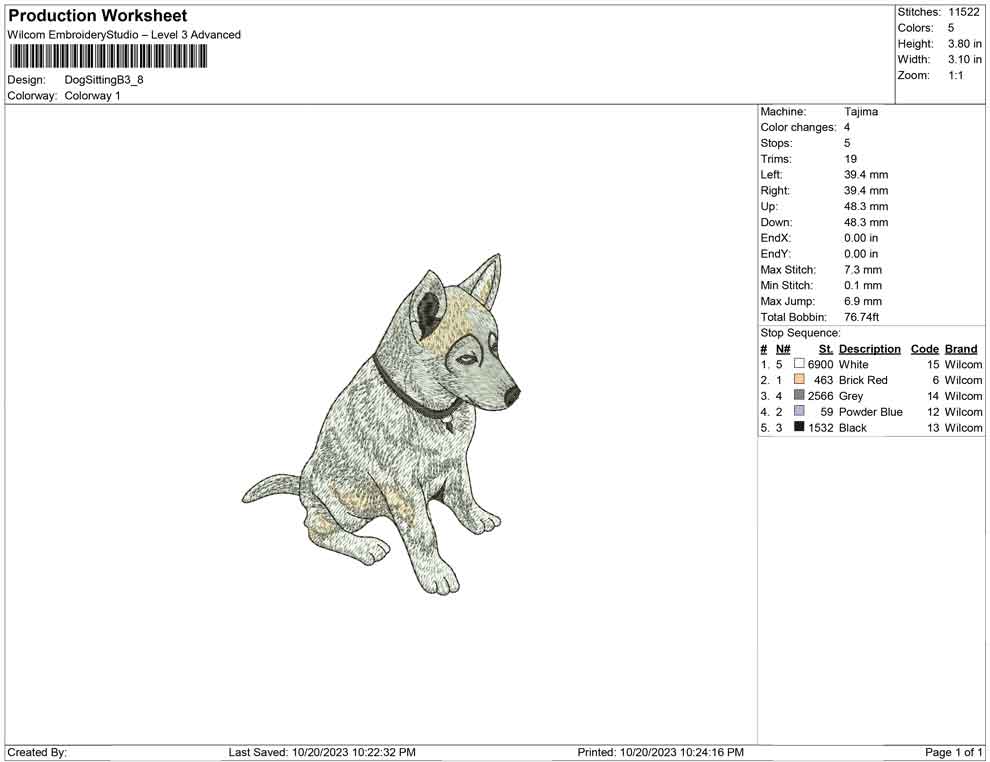Click the Last Saved timestamp '10/20/2023 10:22:32 PM'
The height and width of the screenshot is (762, 990).
(x=354, y=753)
